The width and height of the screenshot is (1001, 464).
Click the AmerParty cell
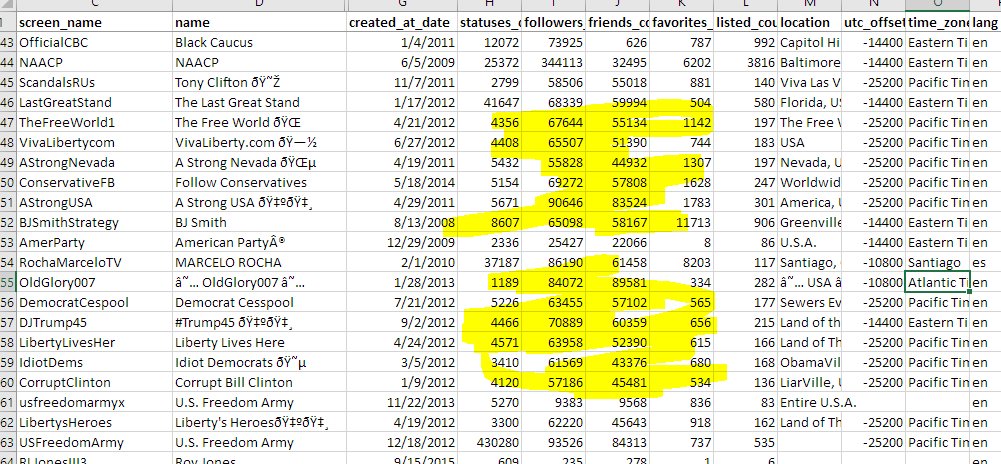point(94,243)
